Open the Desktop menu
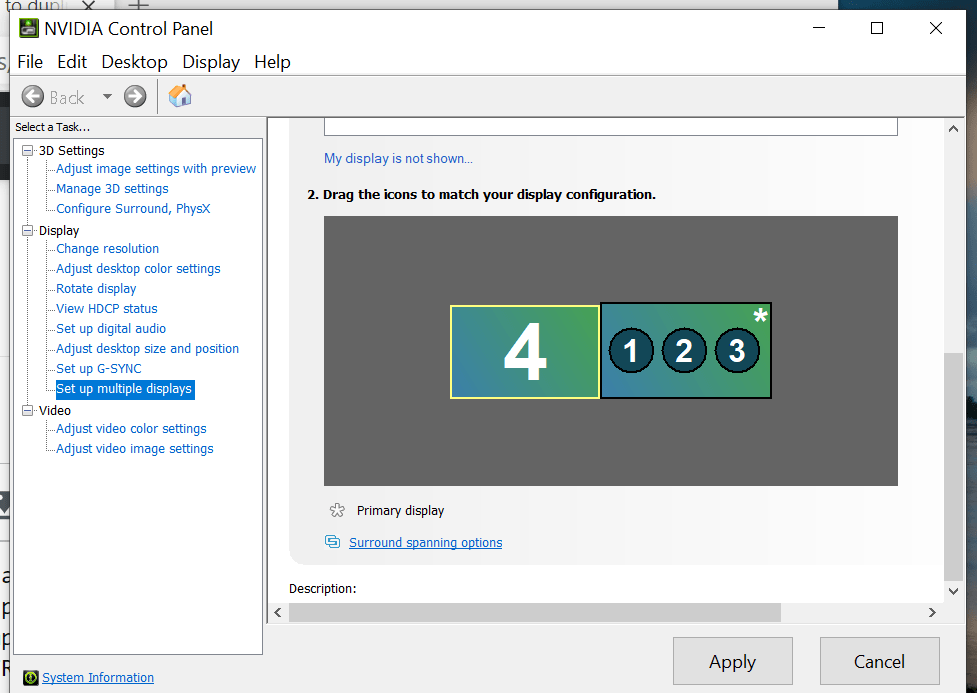 135,62
